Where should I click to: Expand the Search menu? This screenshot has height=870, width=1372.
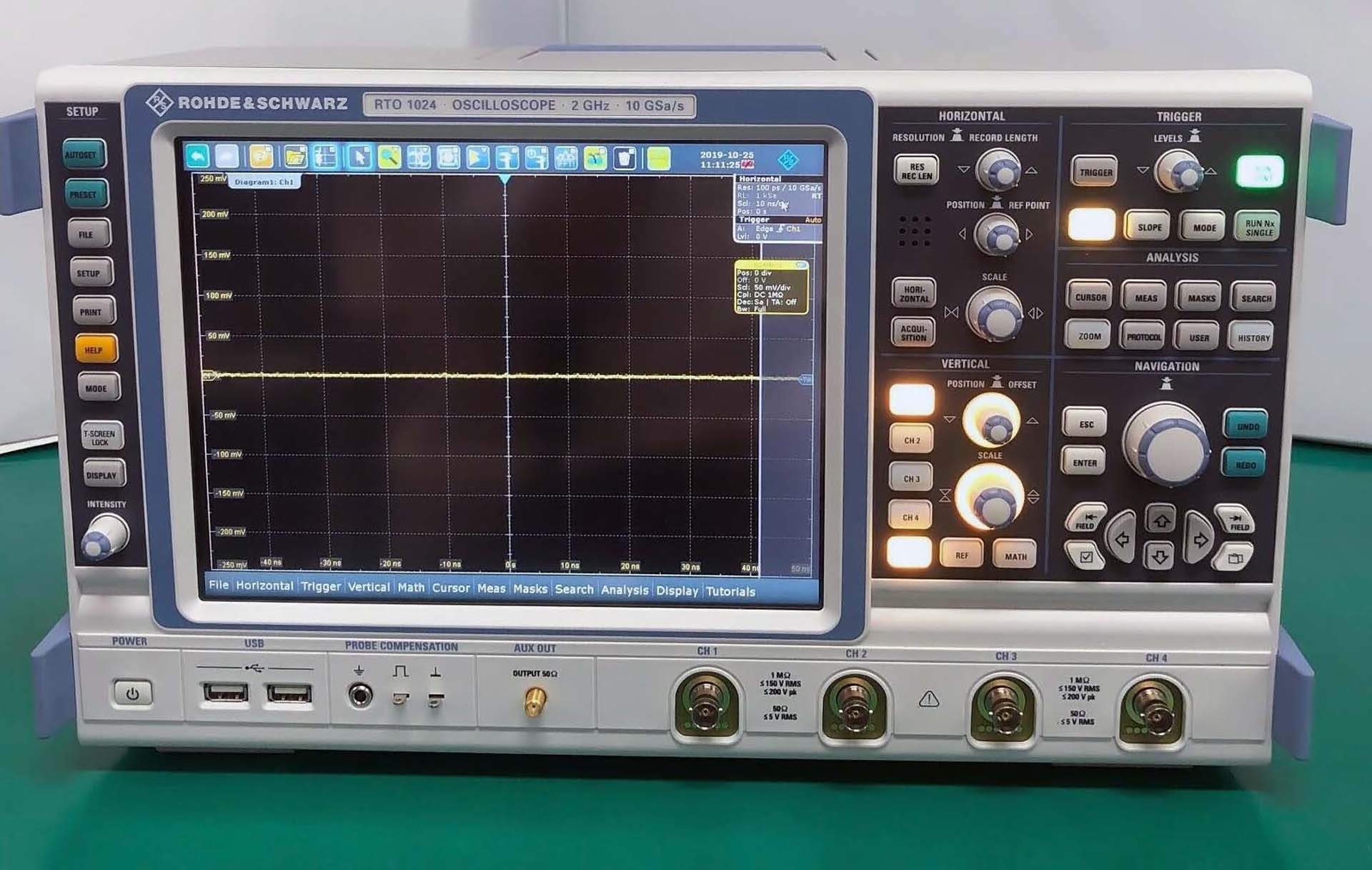575,590
